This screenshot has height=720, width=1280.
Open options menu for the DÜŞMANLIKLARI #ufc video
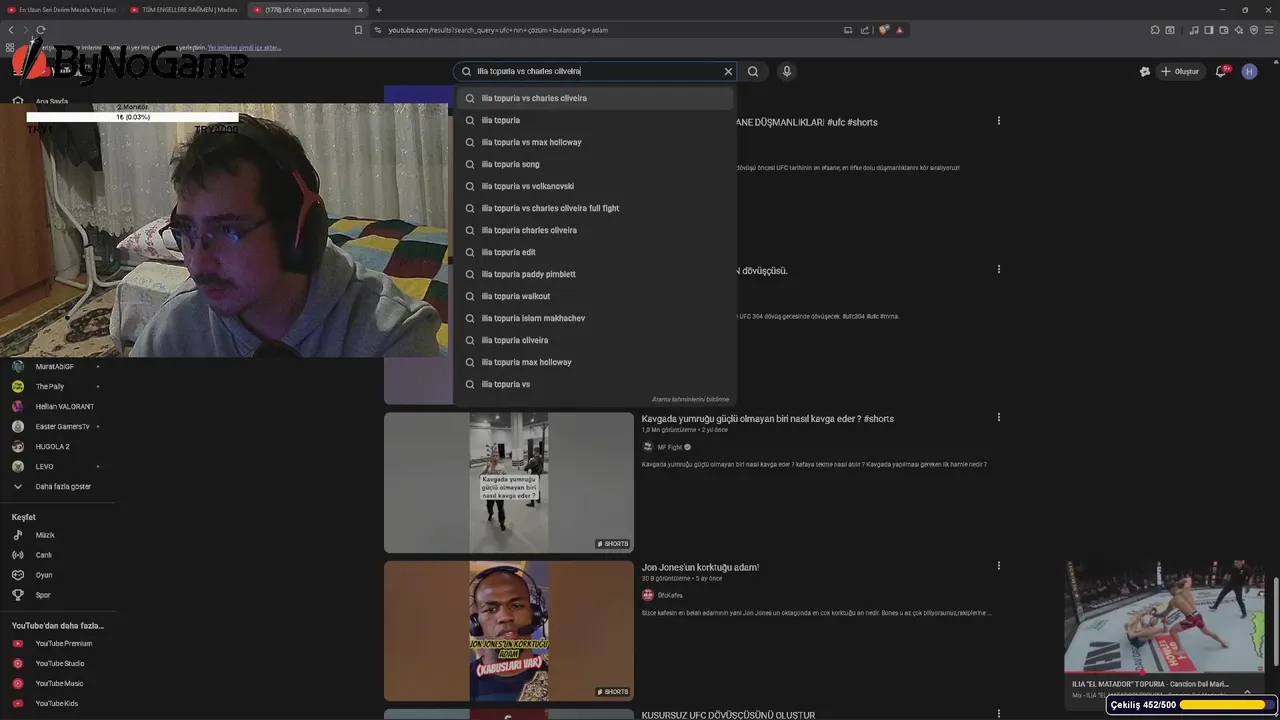[x=998, y=121]
